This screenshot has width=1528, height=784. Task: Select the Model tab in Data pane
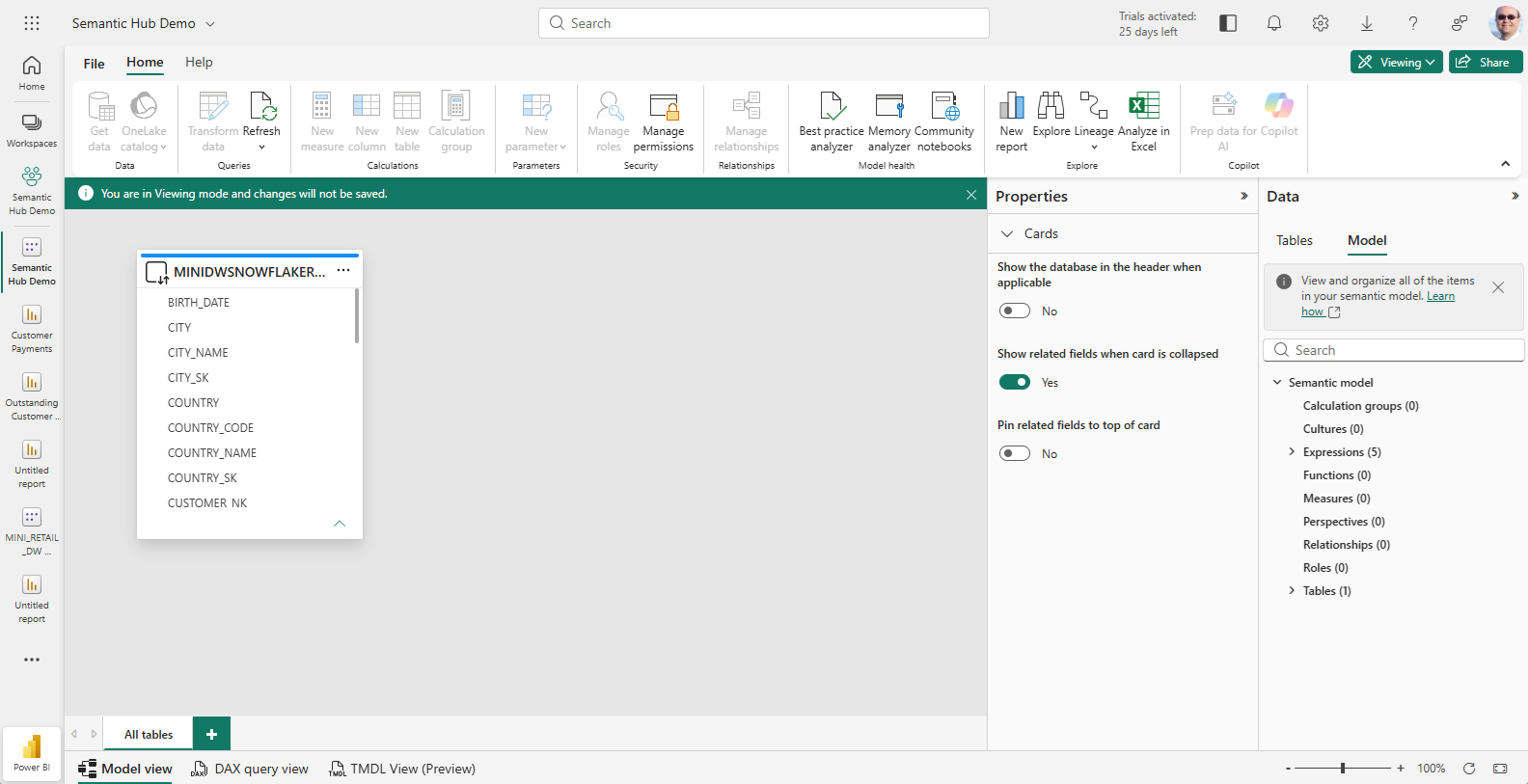1367,240
